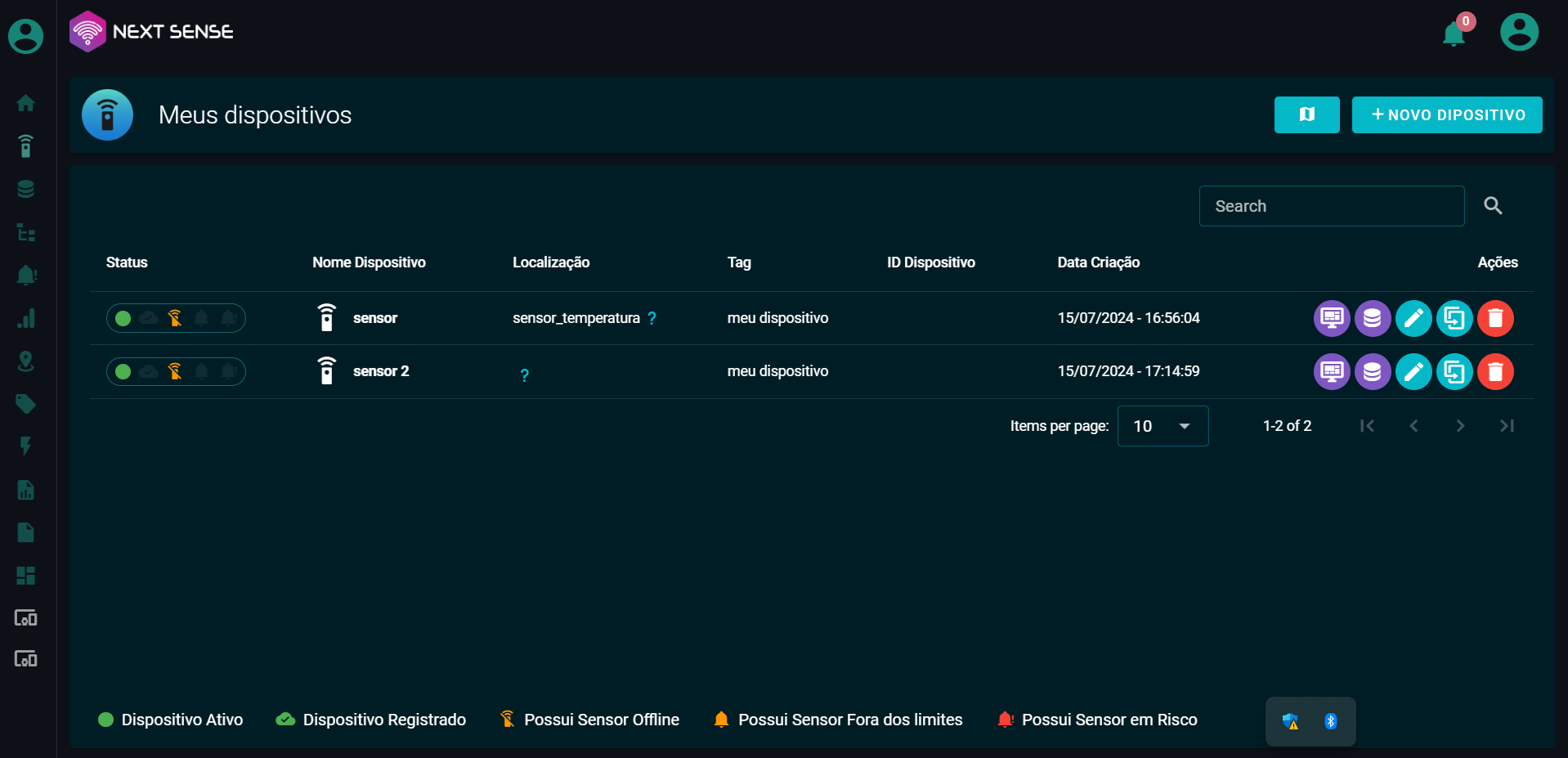Click Novo Dipositivo button
The height and width of the screenshot is (758, 1568).
point(1447,114)
